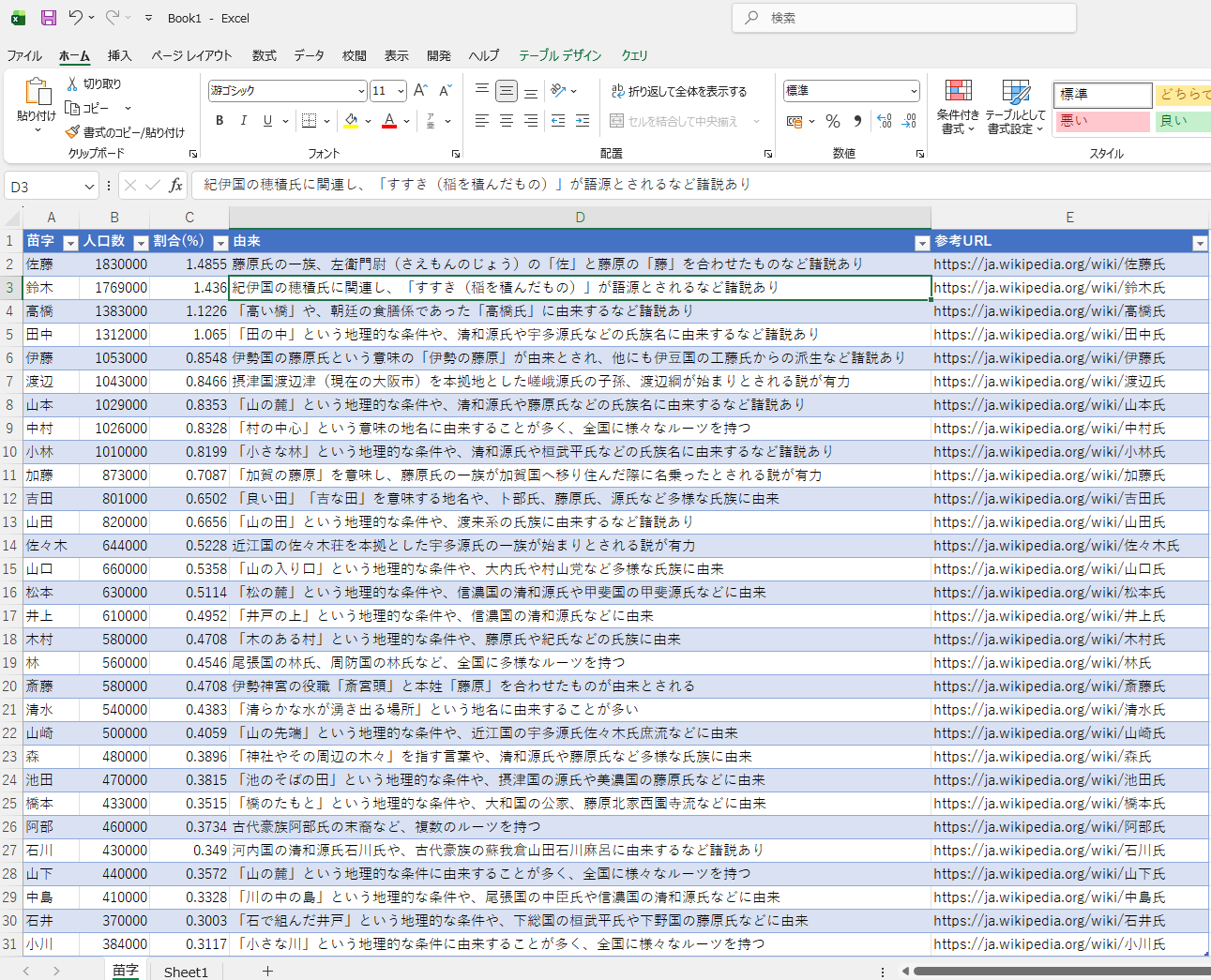Expand the number format combo box

point(914,91)
